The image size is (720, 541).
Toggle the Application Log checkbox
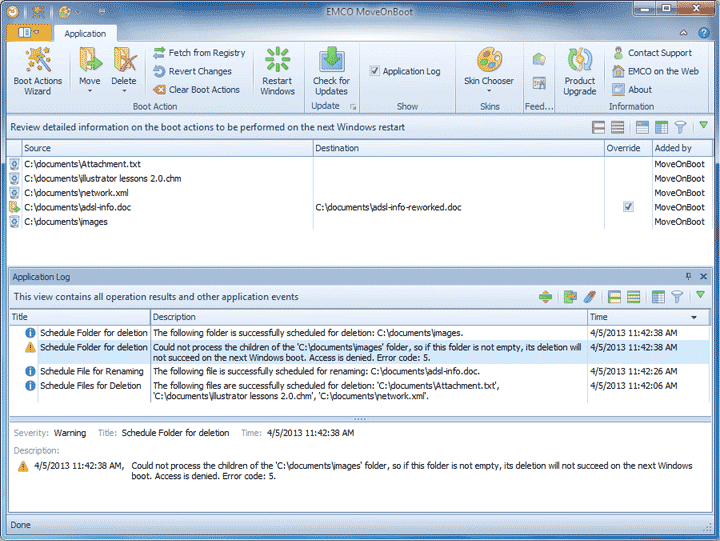tap(375, 71)
